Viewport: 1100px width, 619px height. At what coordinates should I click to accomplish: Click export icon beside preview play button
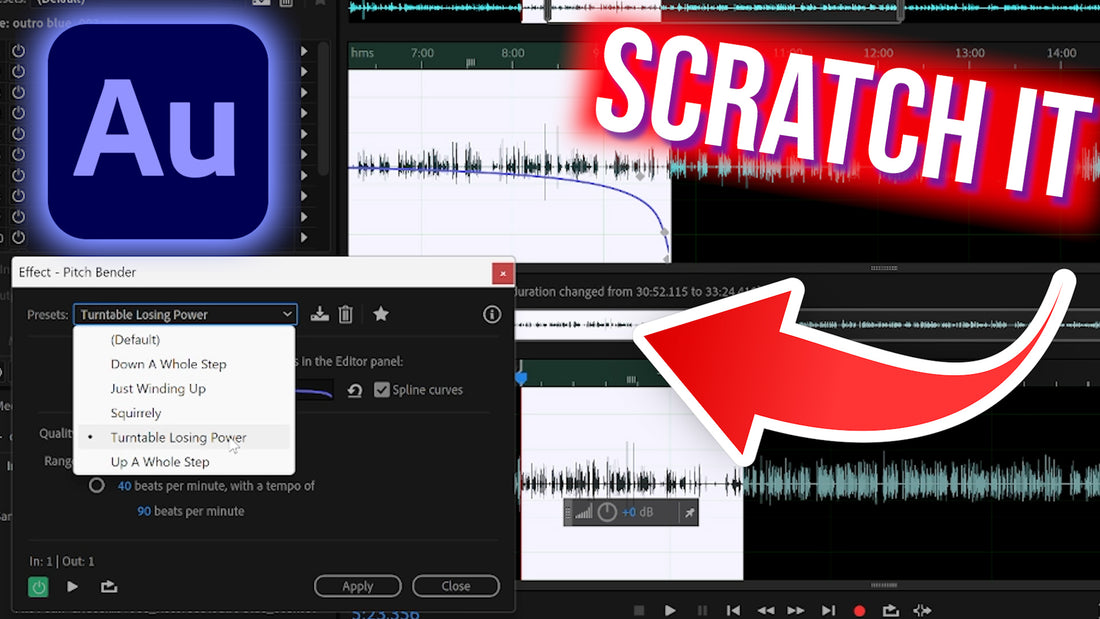coord(109,586)
